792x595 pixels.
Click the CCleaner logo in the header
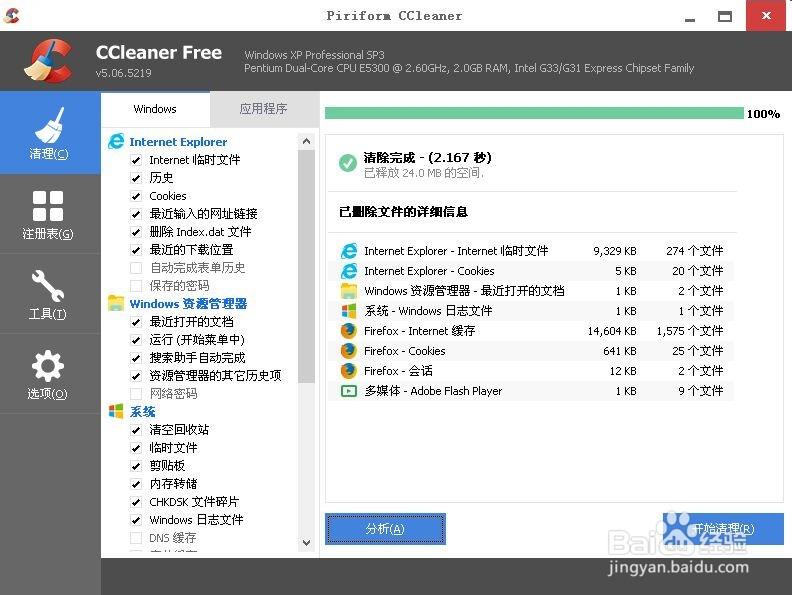pos(48,61)
